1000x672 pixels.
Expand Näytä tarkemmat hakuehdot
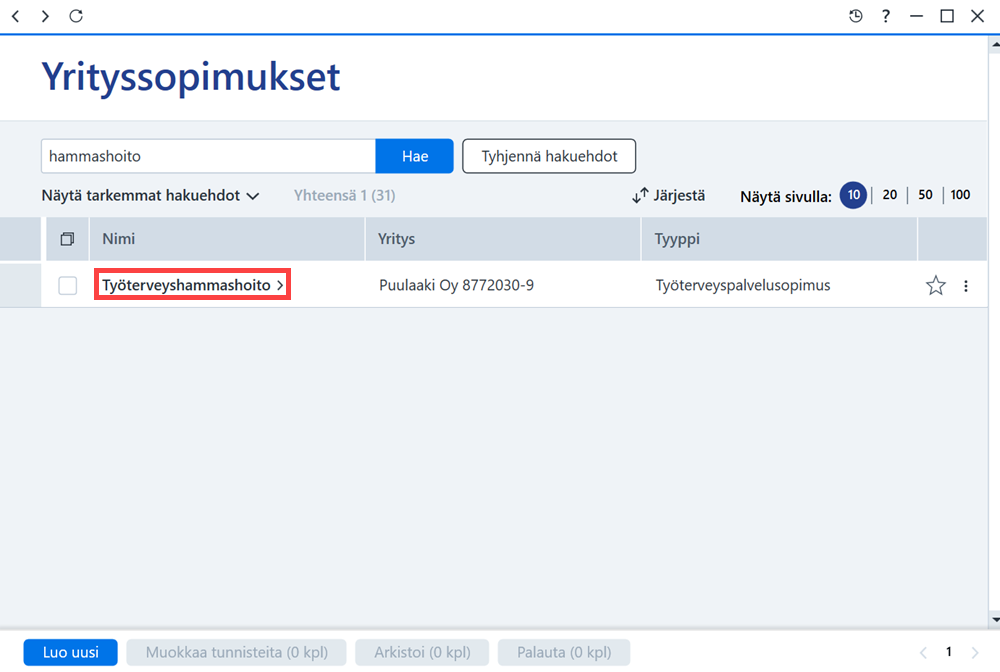(151, 195)
